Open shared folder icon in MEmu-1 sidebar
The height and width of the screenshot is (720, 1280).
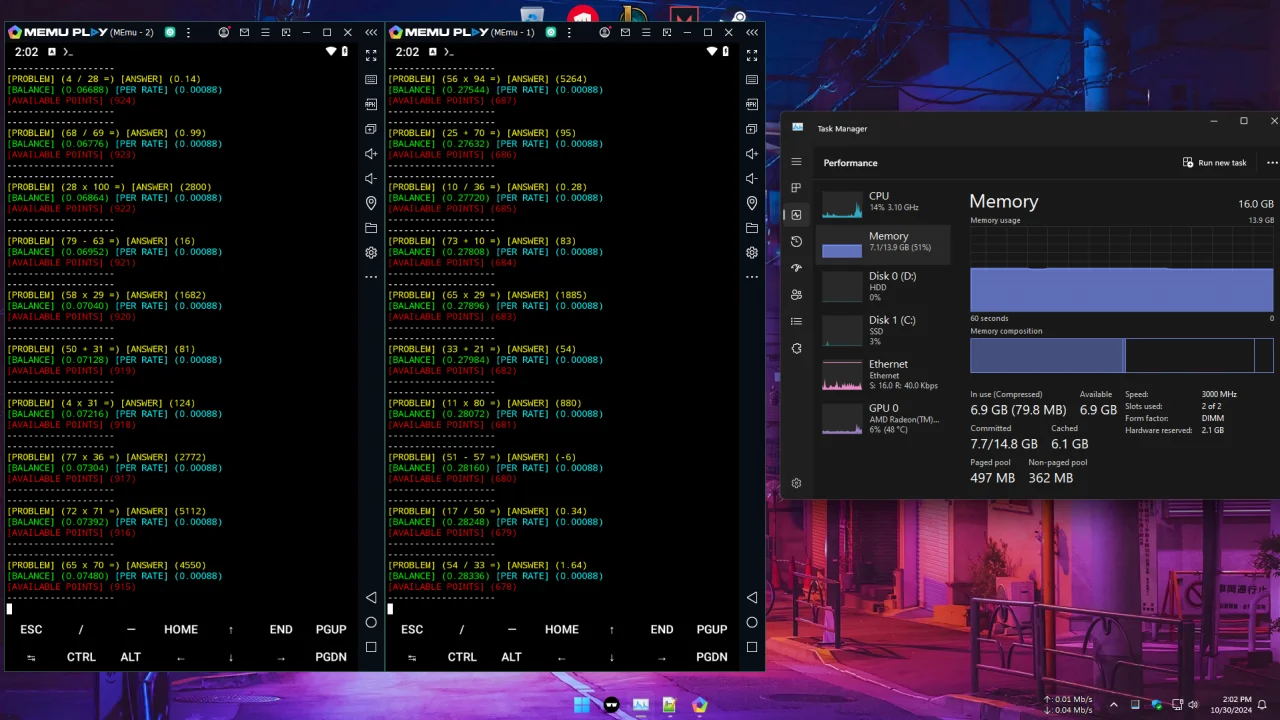click(x=752, y=228)
